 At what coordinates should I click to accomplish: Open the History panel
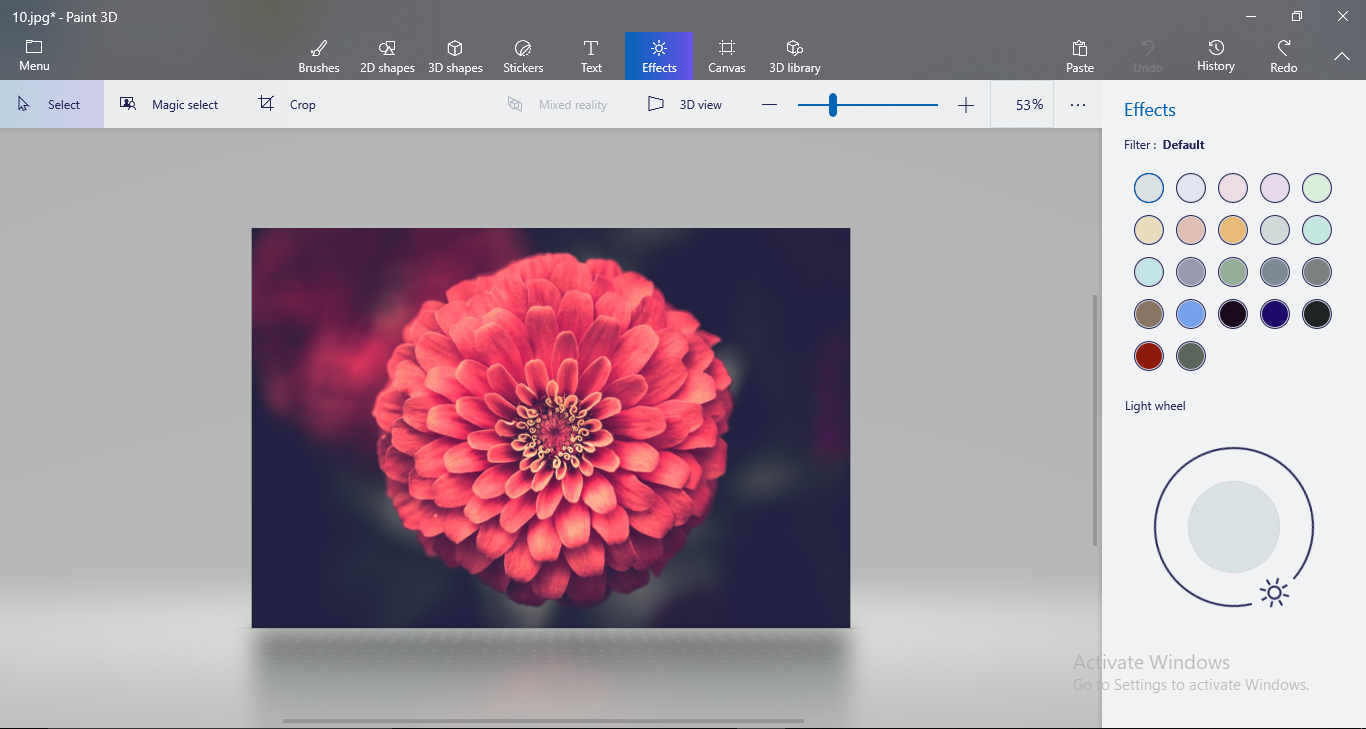1216,56
